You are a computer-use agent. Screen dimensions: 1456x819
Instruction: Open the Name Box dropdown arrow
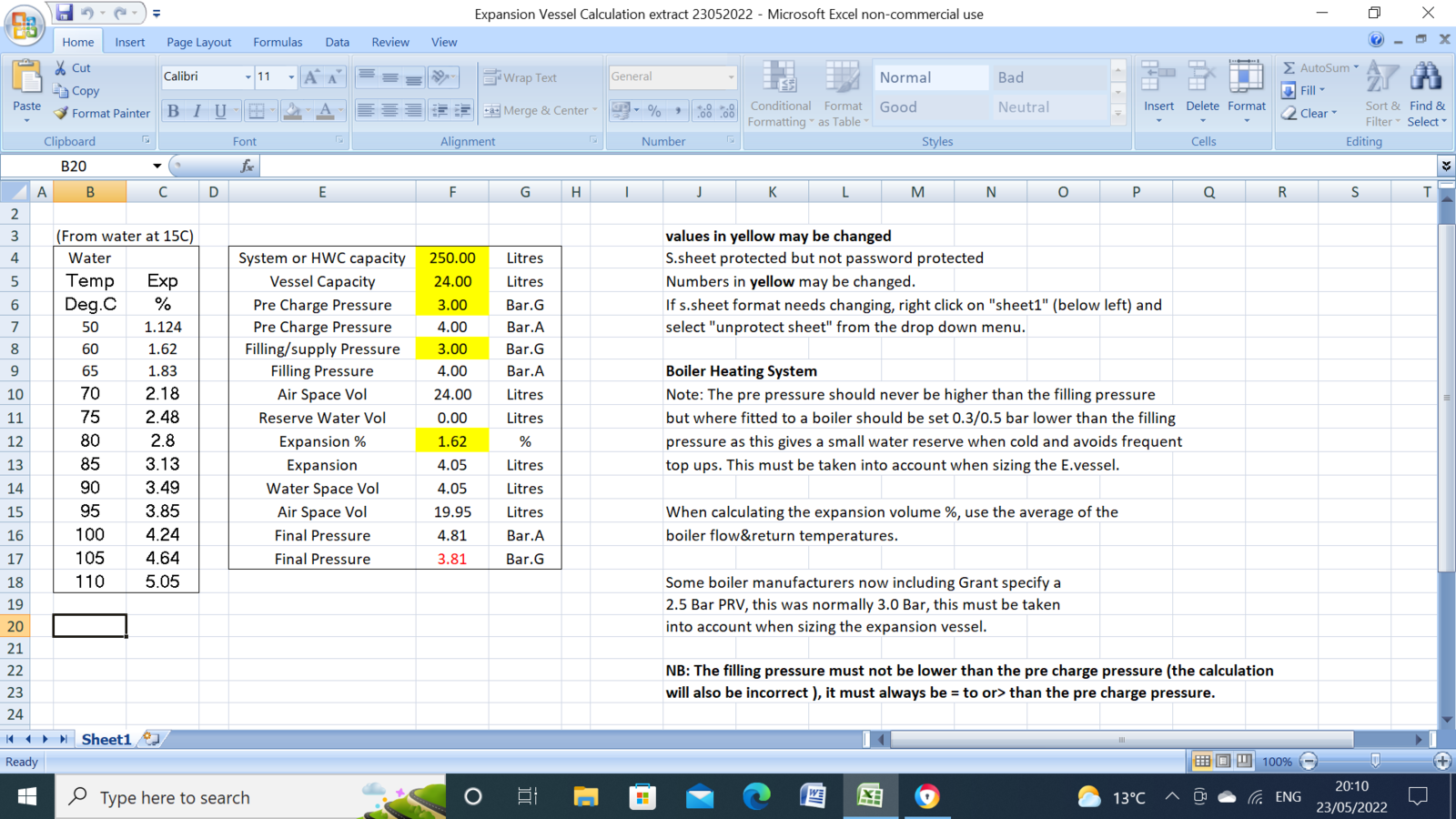coord(157,167)
